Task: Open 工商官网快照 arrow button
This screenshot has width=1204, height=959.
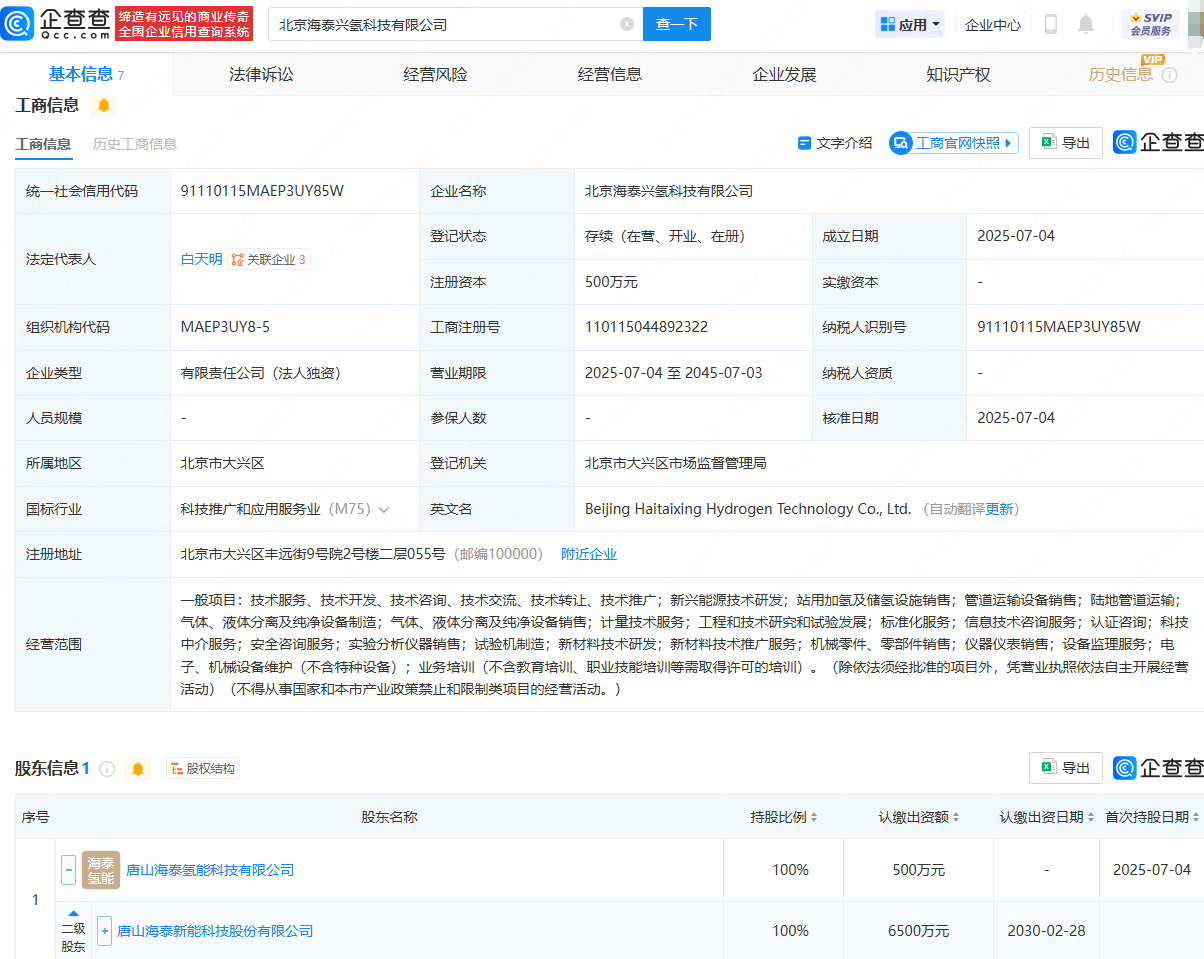Action: [x=954, y=143]
